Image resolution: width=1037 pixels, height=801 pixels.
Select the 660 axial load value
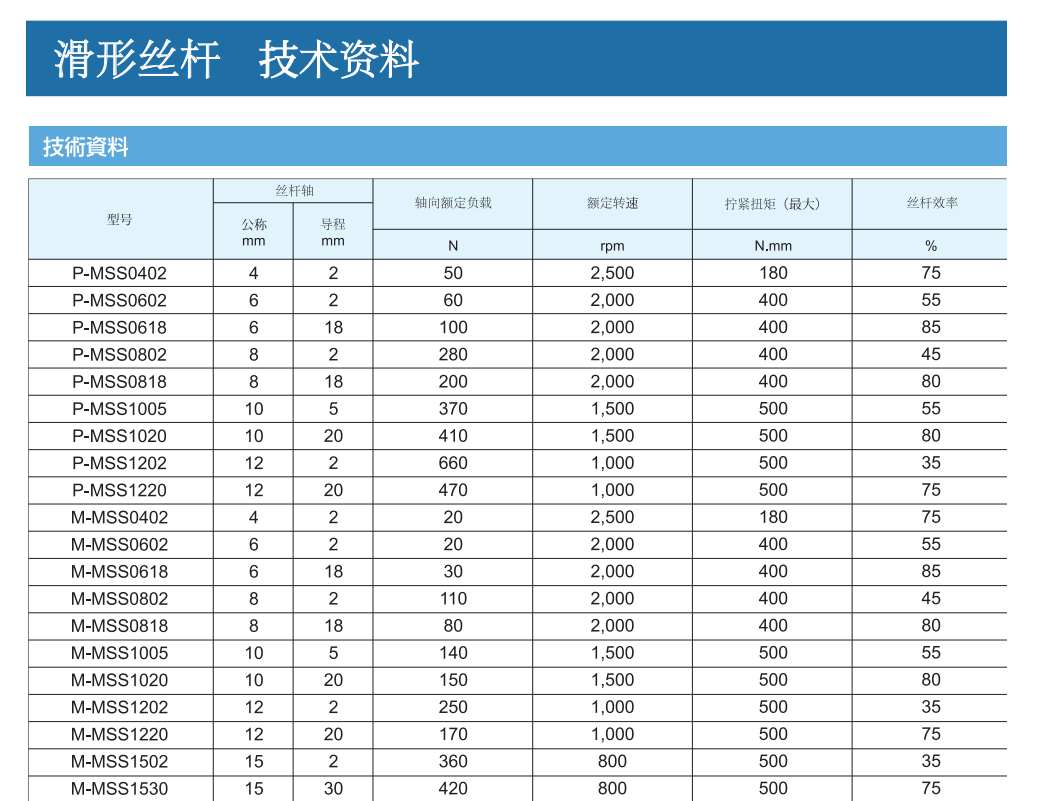(x=453, y=463)
